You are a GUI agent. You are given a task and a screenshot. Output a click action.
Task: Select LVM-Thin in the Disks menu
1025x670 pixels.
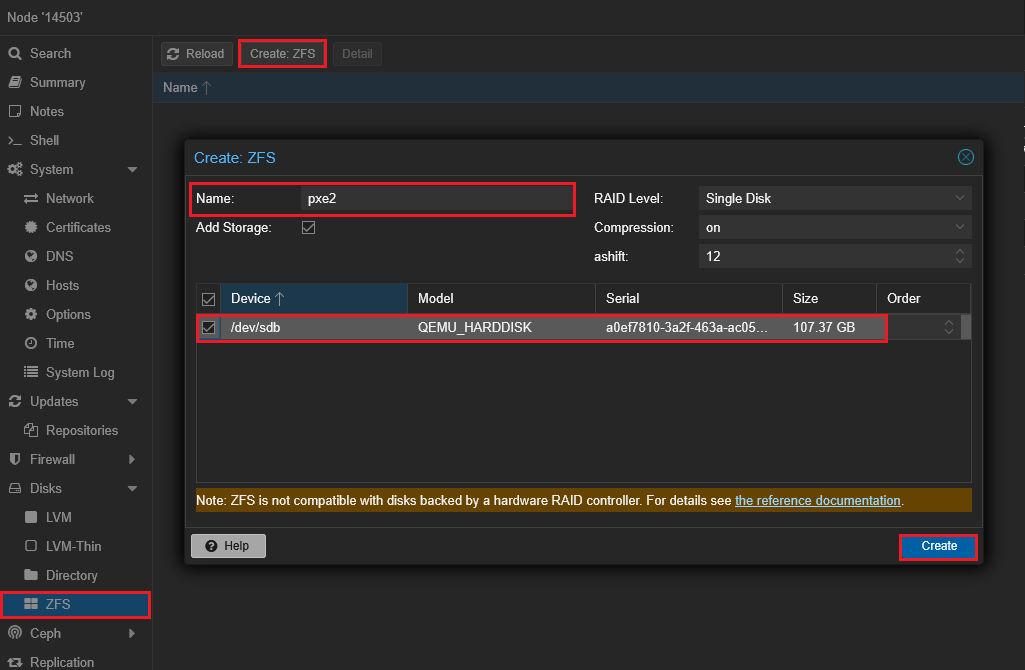click(73, 547)
